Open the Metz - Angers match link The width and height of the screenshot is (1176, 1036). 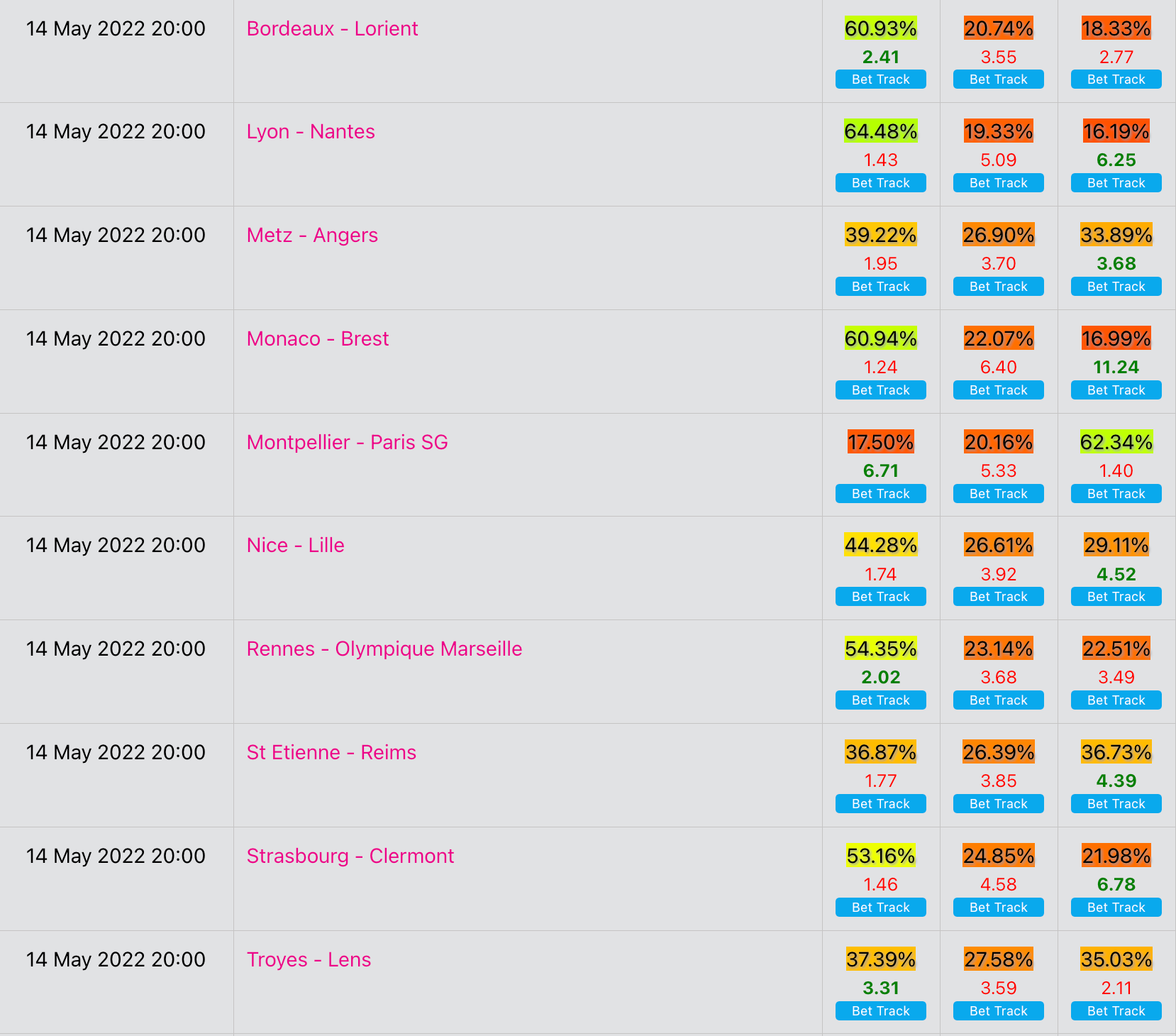point(312,235)
